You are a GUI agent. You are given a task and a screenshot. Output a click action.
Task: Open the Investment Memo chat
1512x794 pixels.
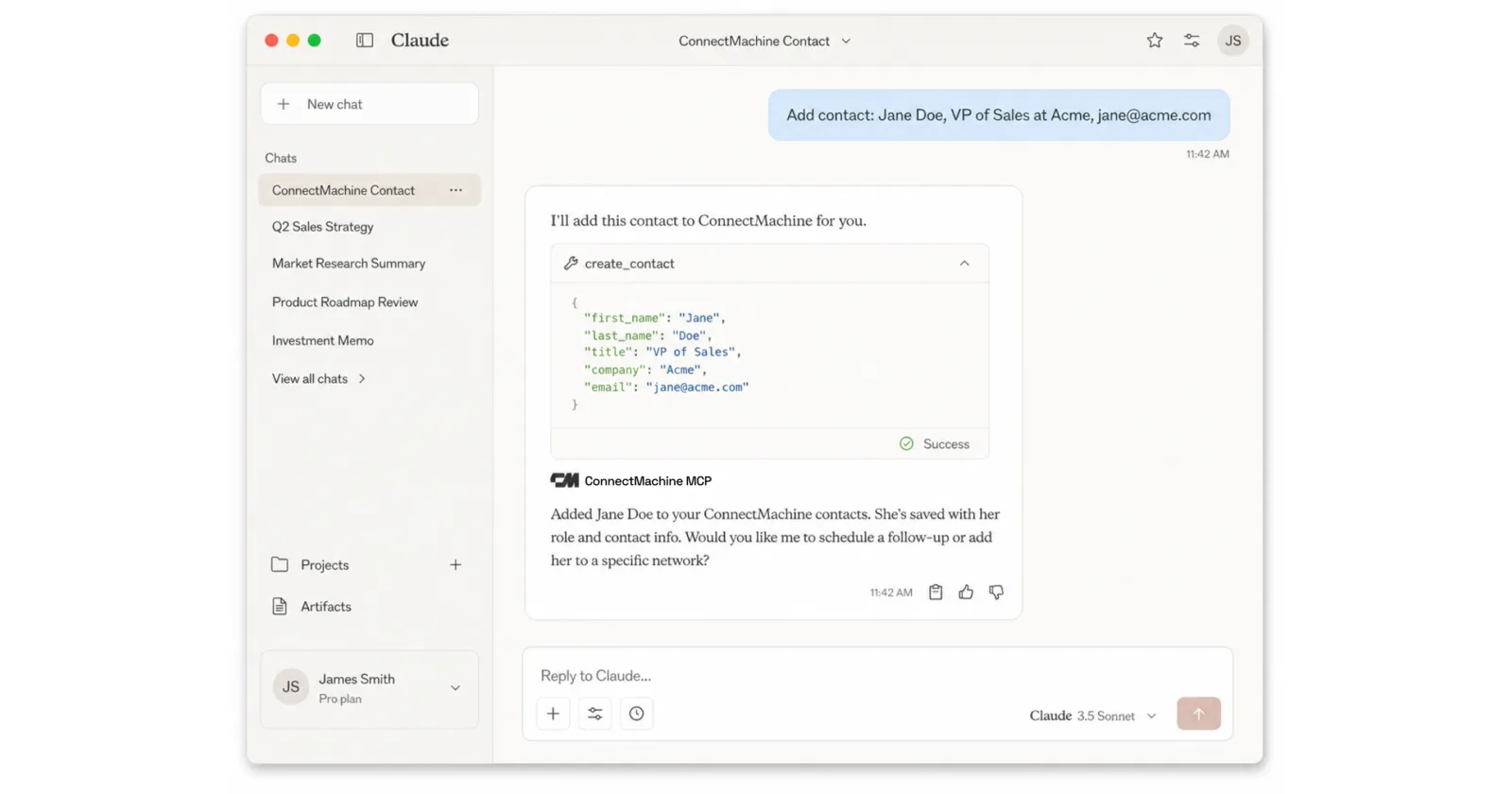click(323, 340)
